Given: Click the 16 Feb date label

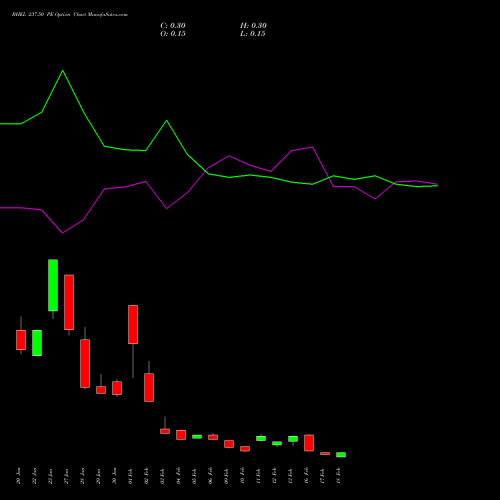Looking at the screenshot, I should (307, 476).
